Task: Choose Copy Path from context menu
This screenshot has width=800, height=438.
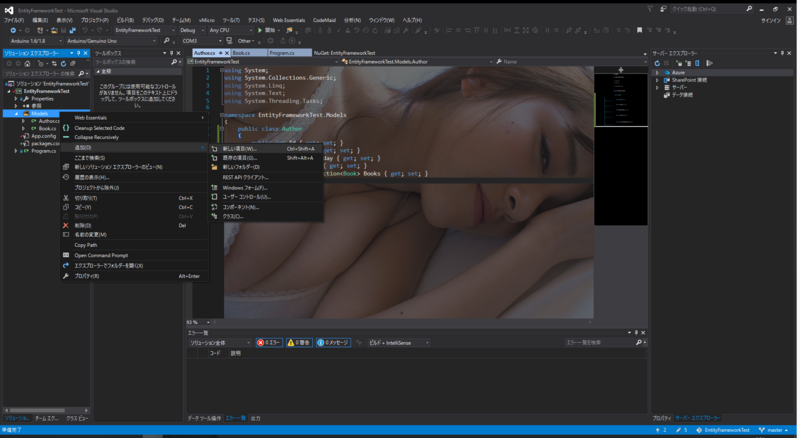Action: pos(134,246)
